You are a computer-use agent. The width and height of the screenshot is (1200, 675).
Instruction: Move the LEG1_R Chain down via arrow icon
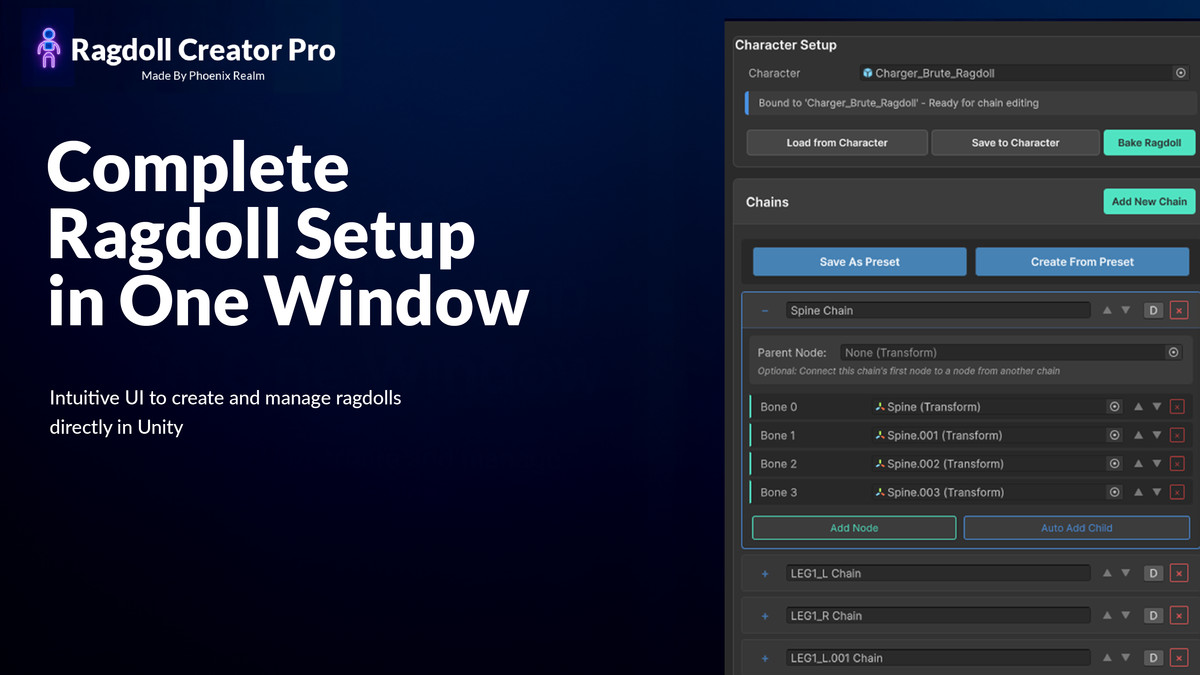click(x=1125, y=615)
